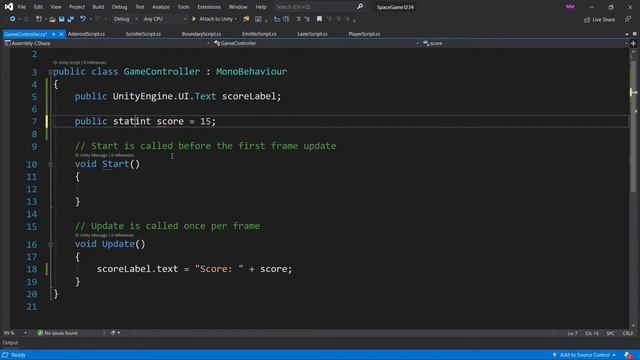Image resolution: width=640 pixels, height=360 pixels.
Task: Click the toolbar icon right of Find in Files
Action: point(258,19)
